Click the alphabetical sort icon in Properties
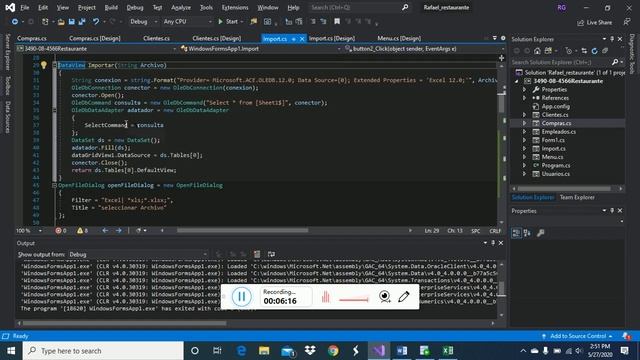 click(527, 233)
